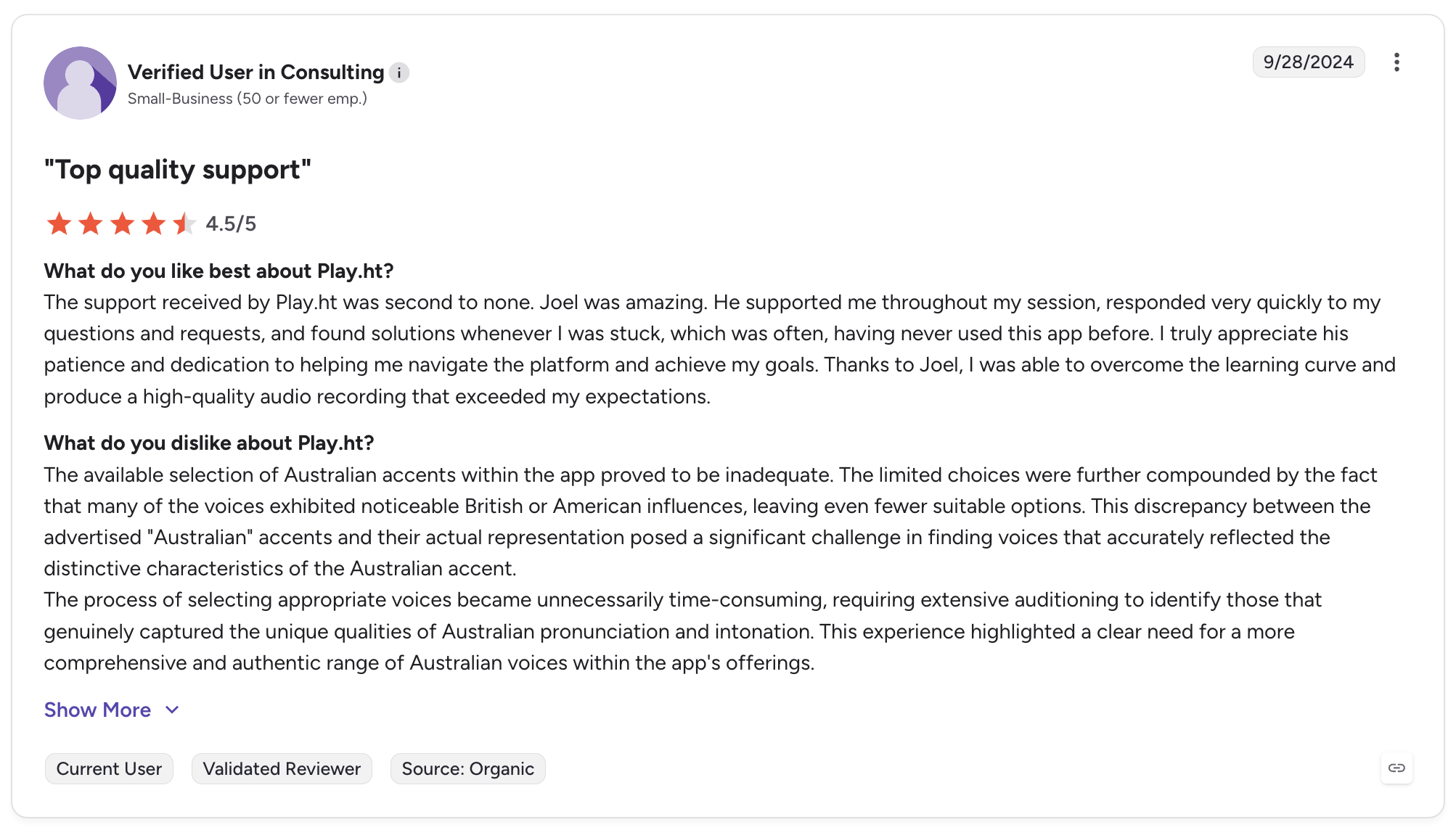1456x830 pixels.
Task: Click the half-filled fifth star
Action: [x=184, y=223]
